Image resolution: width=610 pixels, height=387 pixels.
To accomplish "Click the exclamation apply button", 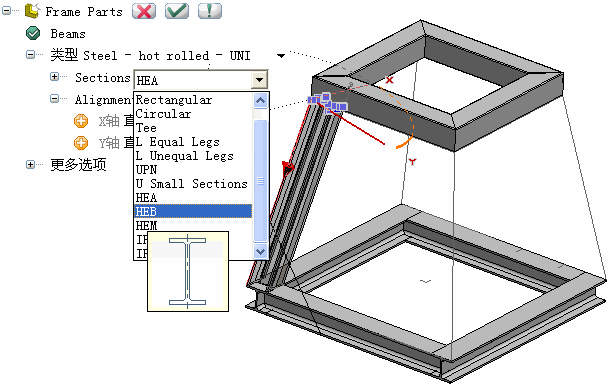I will (210, 11).
